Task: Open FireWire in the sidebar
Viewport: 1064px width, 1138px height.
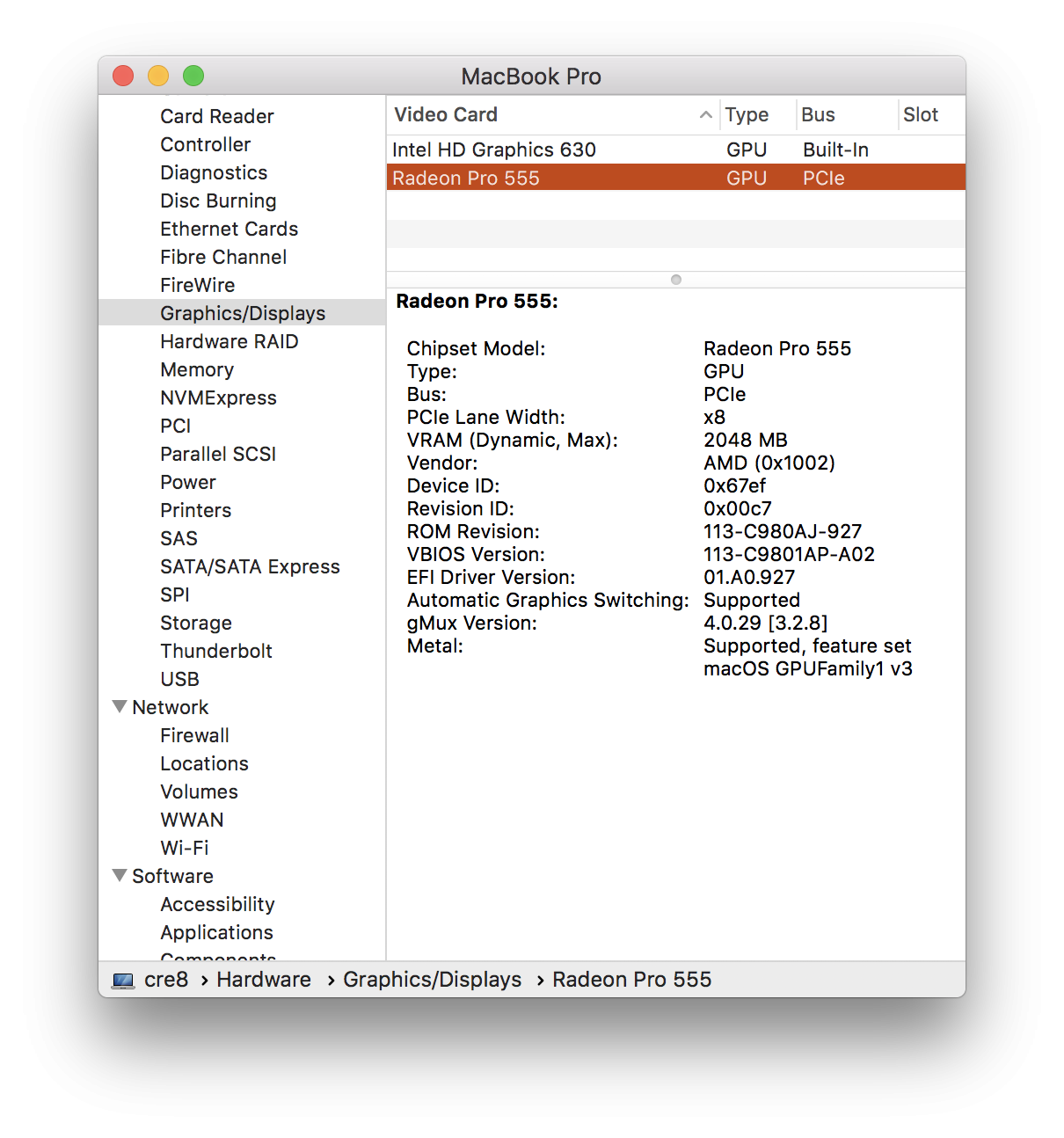Action: pos(198,285)
